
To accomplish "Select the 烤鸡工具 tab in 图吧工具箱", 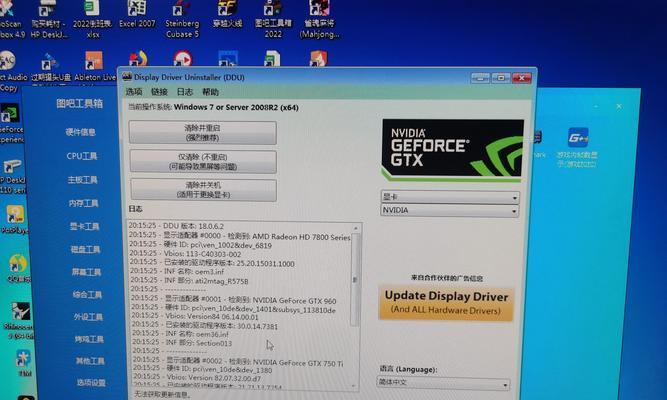I will coord(89,339).
